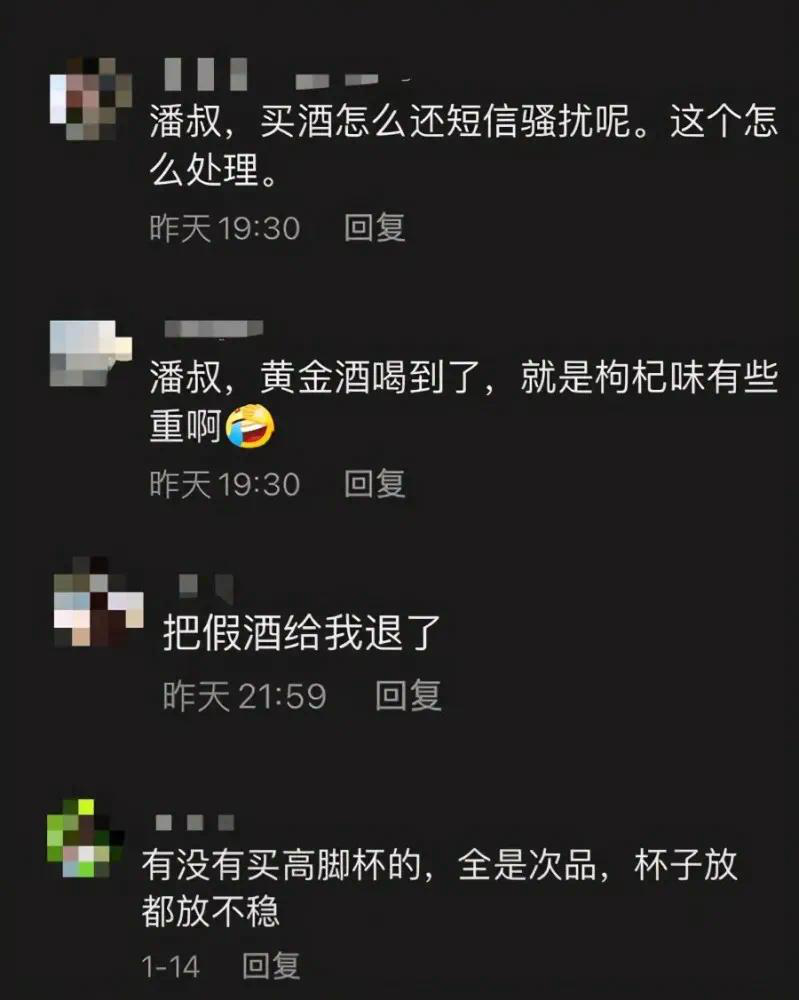Reply to the 短信骚扰 comment via 回复
Image resolution: width=799 pixels, height=1000 pixels.
pyautogui.click(x=375, y=228)
